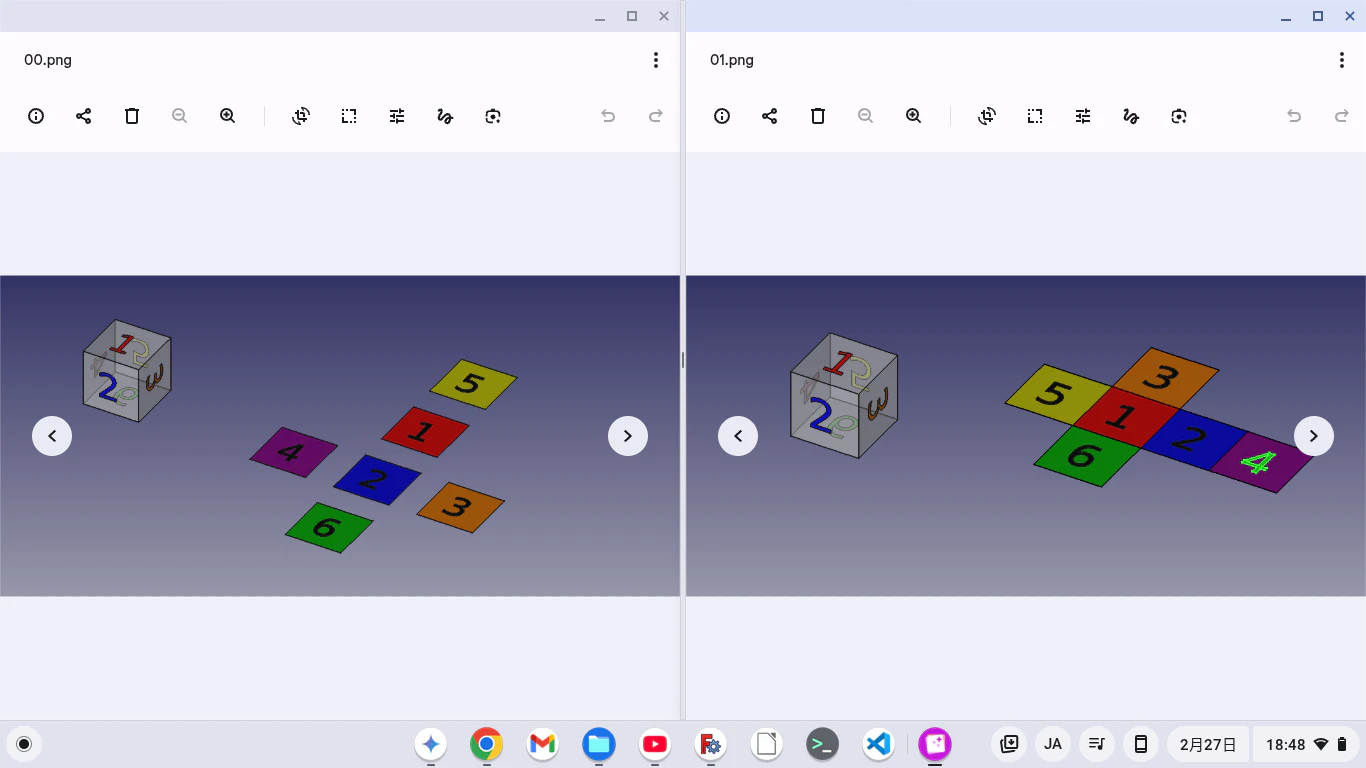Open the Files app from the shelf
The height and width of the screenshot is (768, 1366).
tap(599, 744)
